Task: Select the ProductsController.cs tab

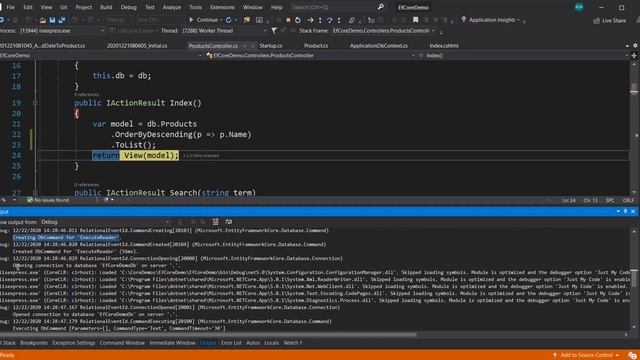Action: pyautogui.click(x=213, y=46)
